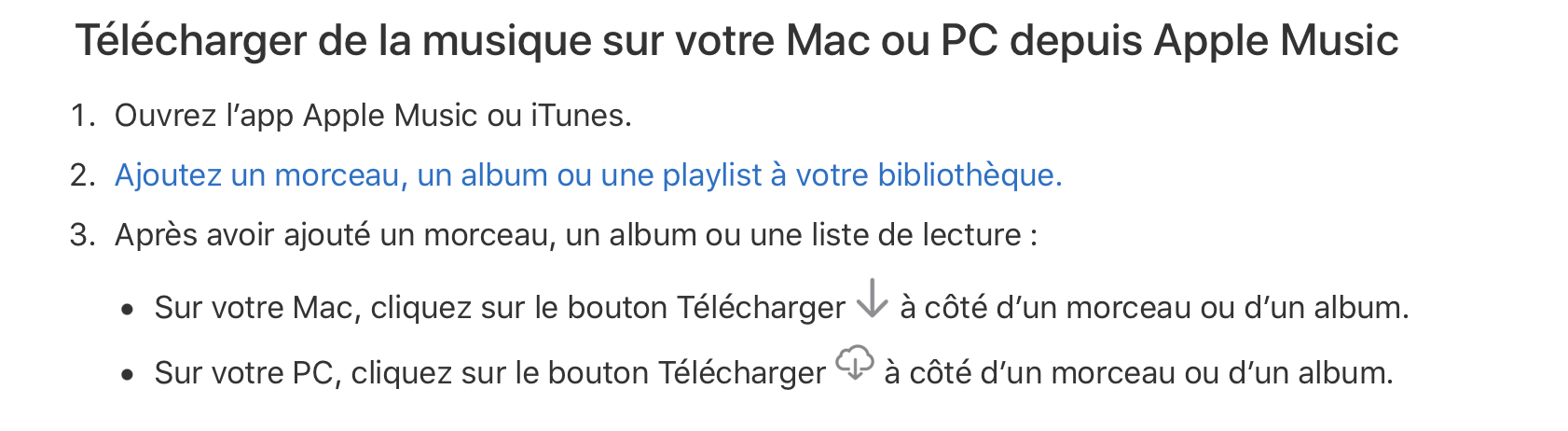Click the 'Télécharger de la musique' heading

[736, 41]
